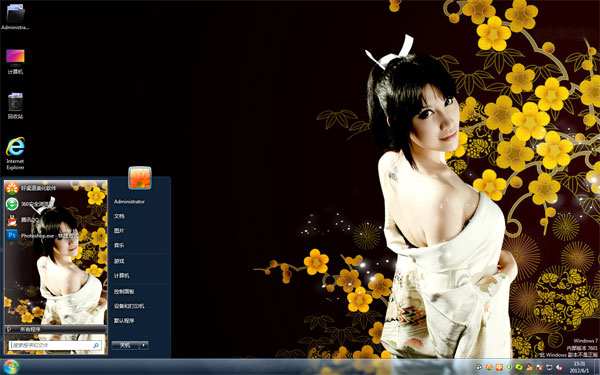600x375 pixels.
Task: Open 默认程序 in the Start menu
Action: (x=124, y=321)
